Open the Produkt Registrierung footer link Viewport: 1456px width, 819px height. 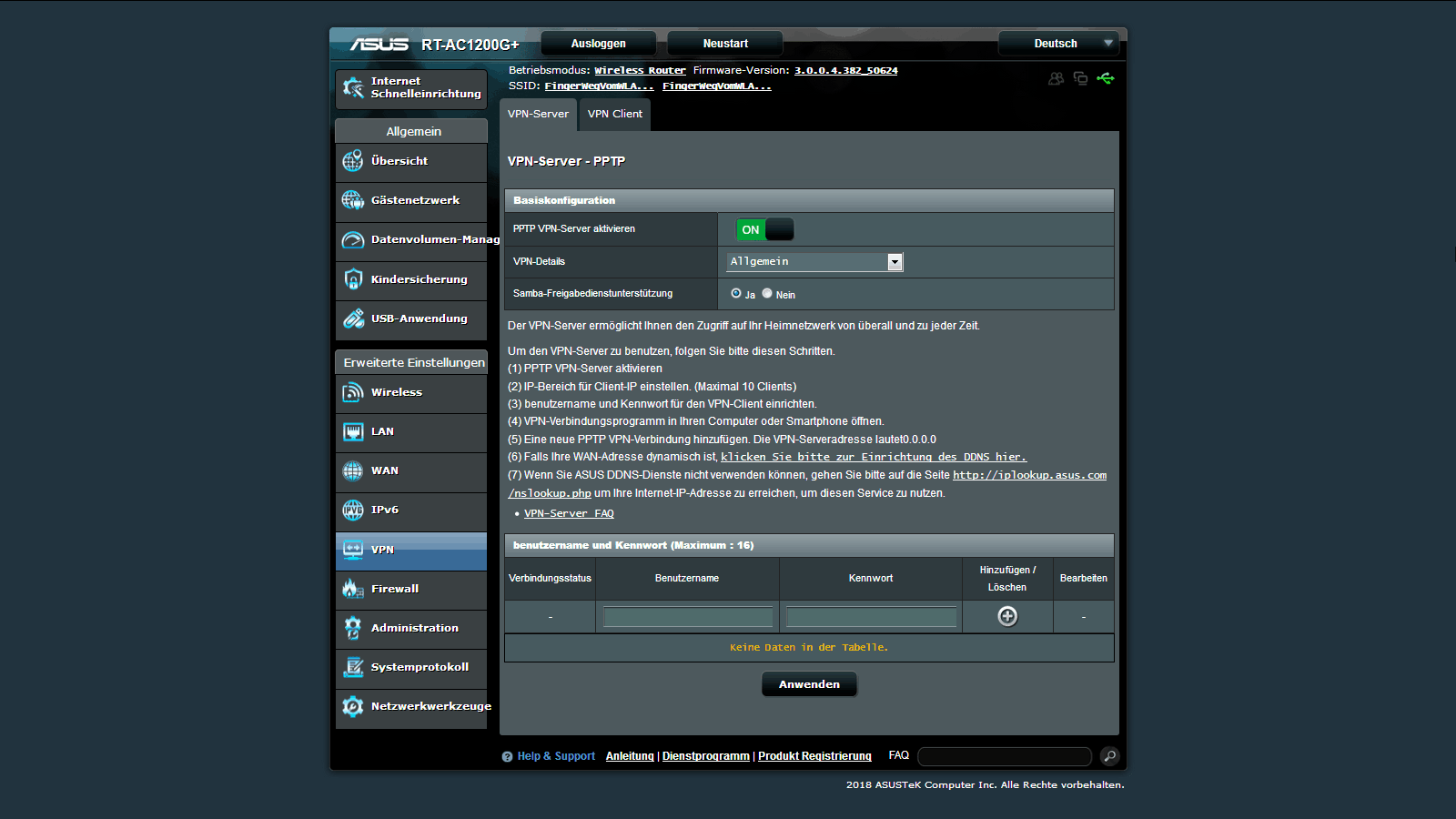[x=814, y=756]
